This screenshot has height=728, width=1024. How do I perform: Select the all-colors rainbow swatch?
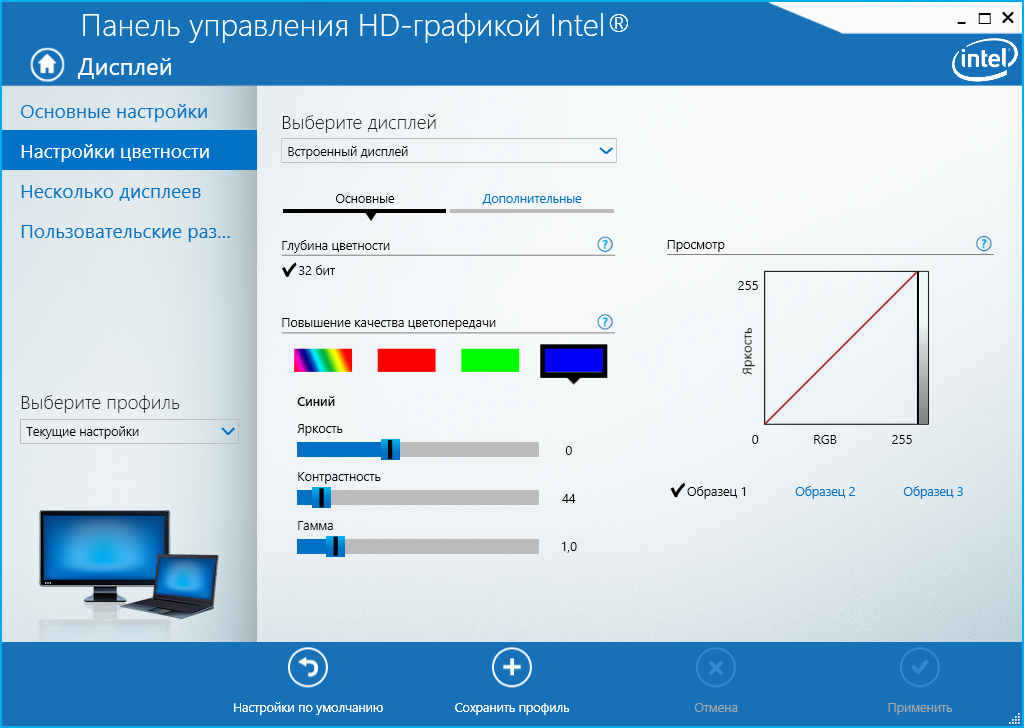pos(323,360)
